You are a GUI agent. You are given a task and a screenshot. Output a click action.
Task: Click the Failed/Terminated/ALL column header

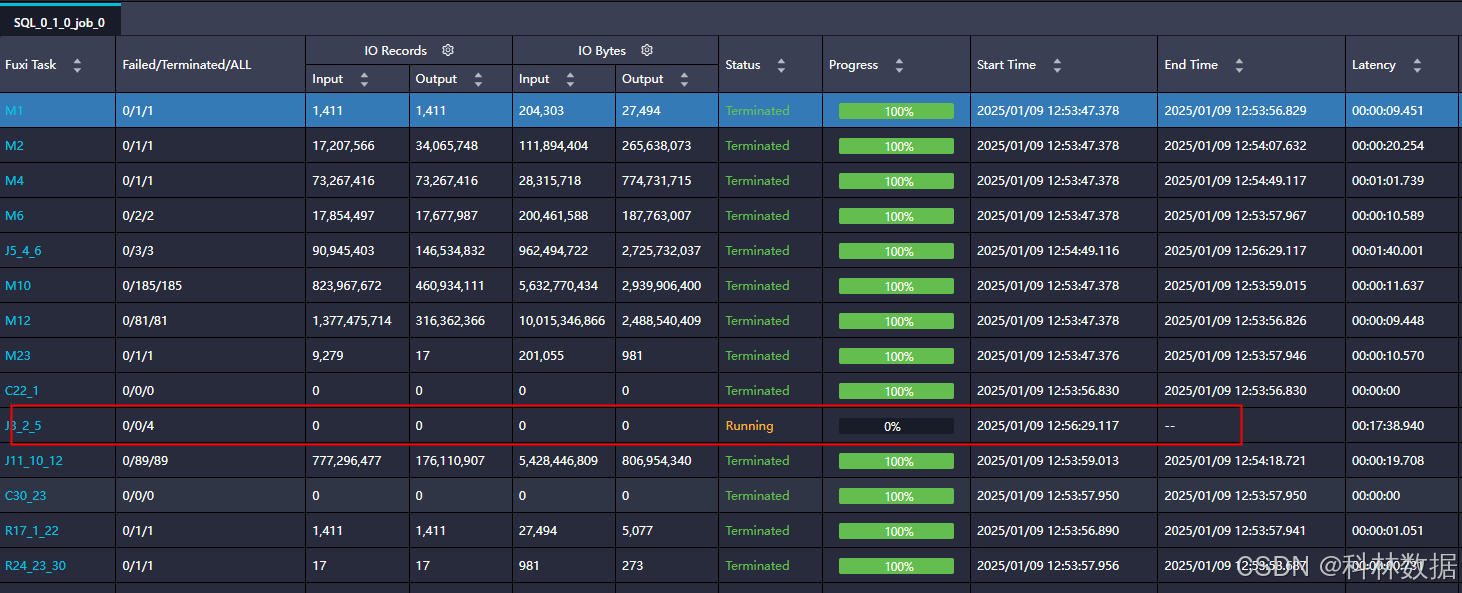coord(187,65)
